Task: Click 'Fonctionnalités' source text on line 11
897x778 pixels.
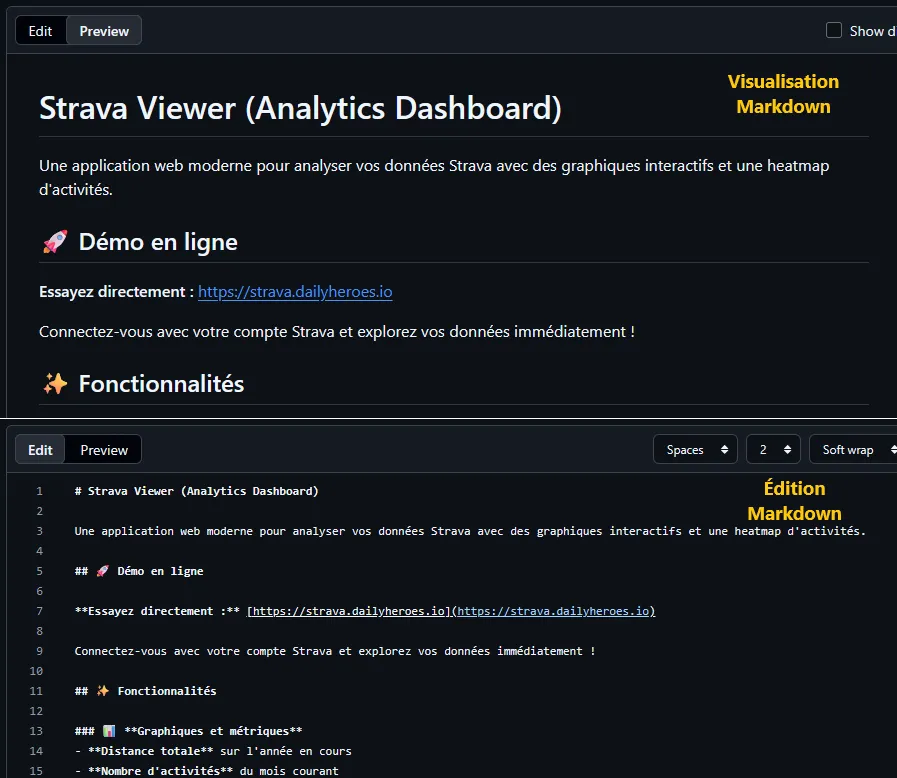Action: [x=167, y=691]
